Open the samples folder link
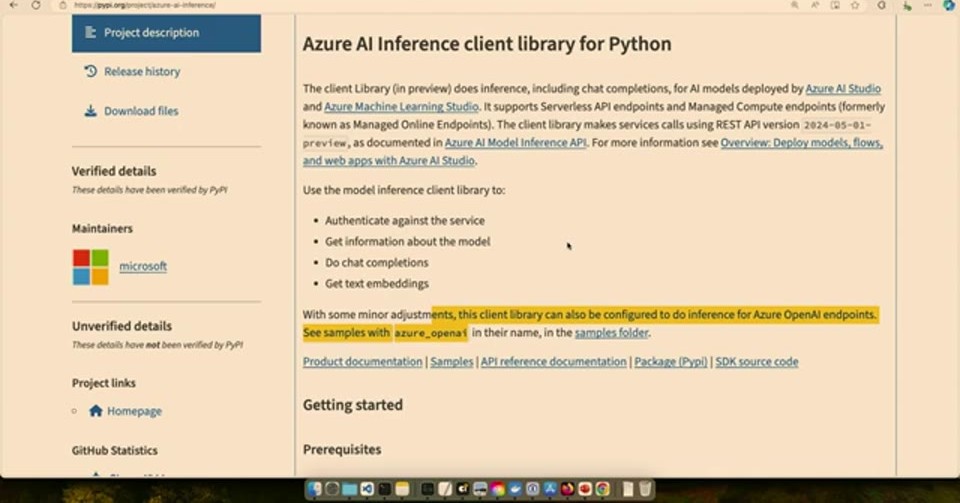Image resolution: width=960 pixels, height=503 pixels. point(611,333)
